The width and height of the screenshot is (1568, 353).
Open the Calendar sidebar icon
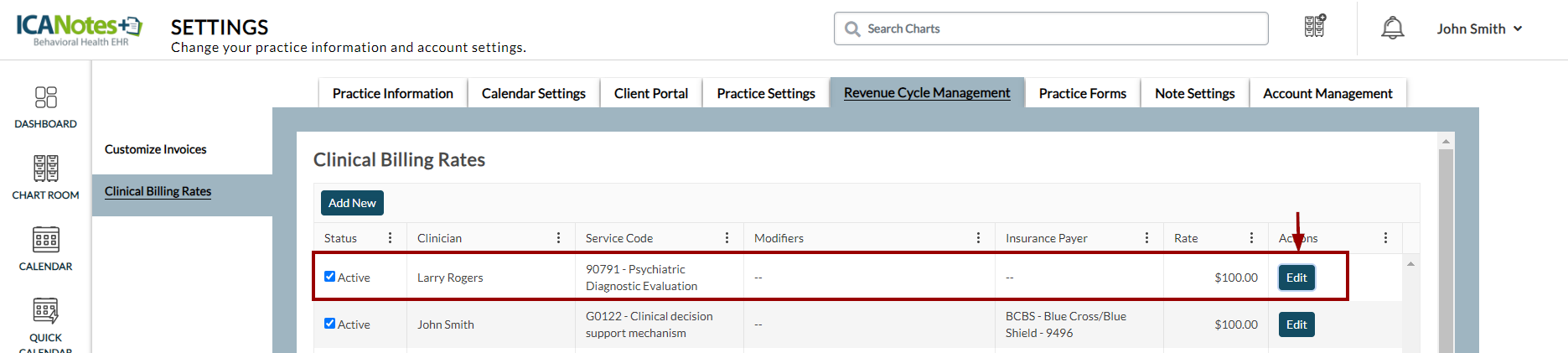pos(46,248)
